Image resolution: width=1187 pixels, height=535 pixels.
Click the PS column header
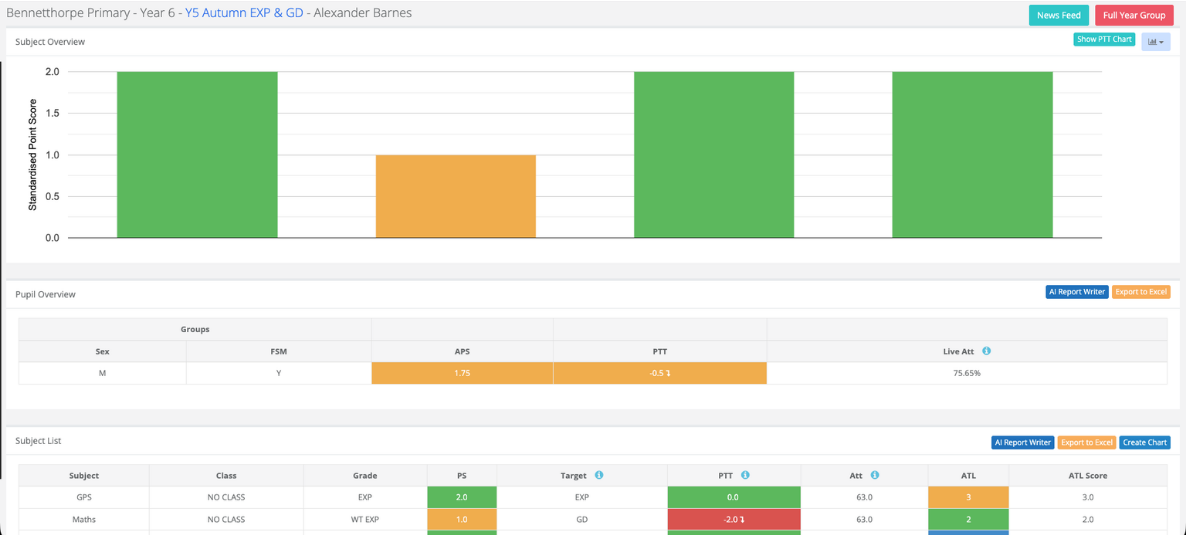click(462, 475)
